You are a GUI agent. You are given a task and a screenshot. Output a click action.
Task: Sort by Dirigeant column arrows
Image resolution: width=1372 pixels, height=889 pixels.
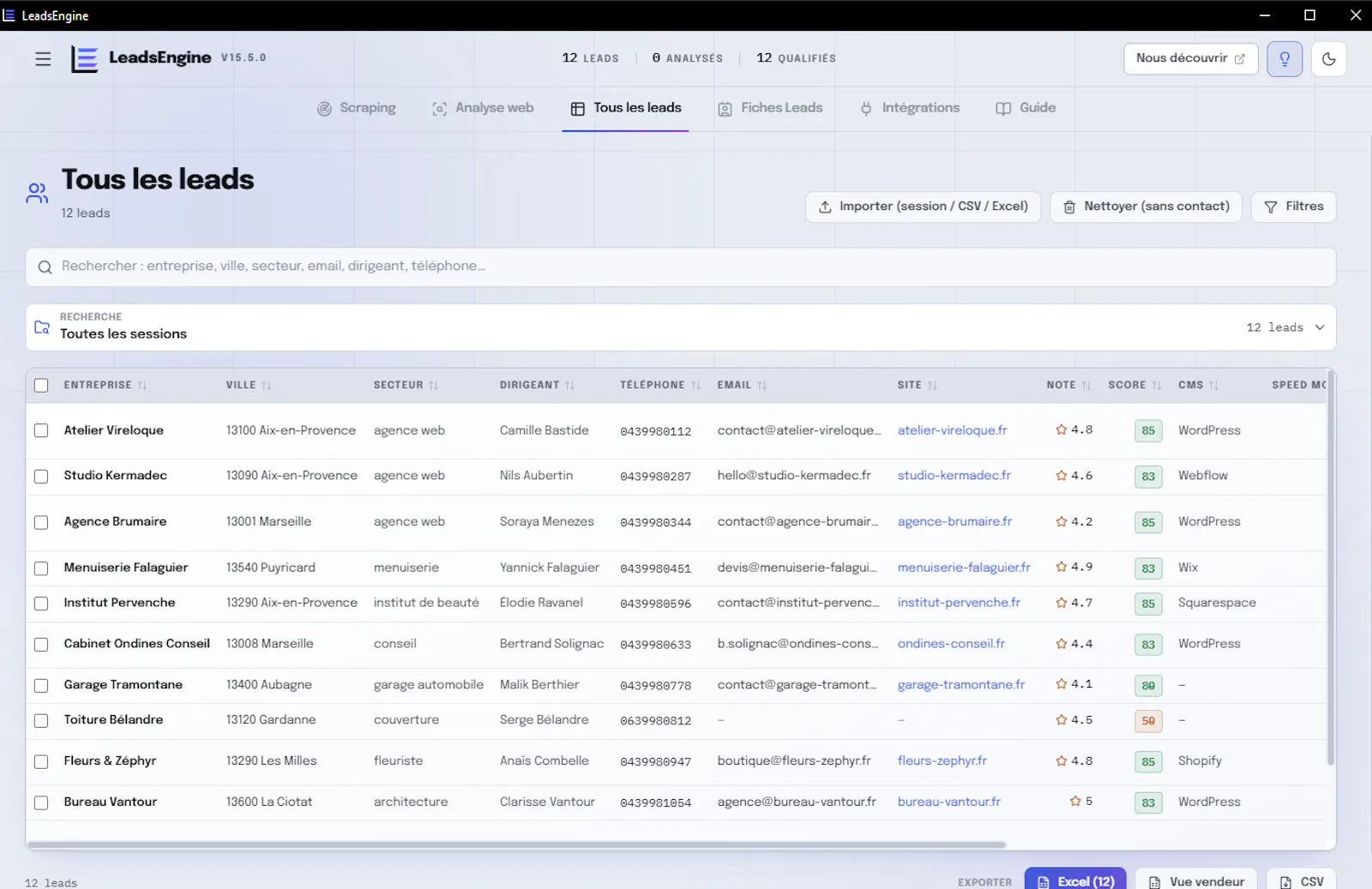click(x=570, y=386)
